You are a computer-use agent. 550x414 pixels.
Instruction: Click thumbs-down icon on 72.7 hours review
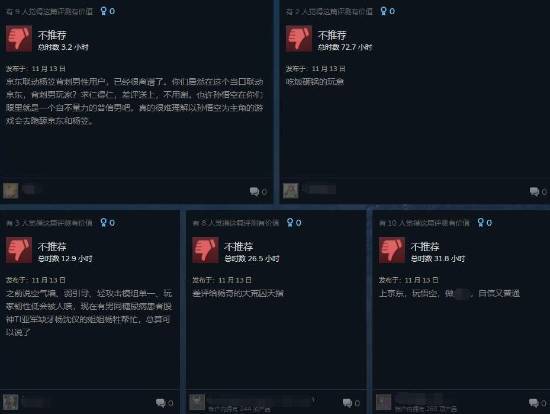point(299,39)
